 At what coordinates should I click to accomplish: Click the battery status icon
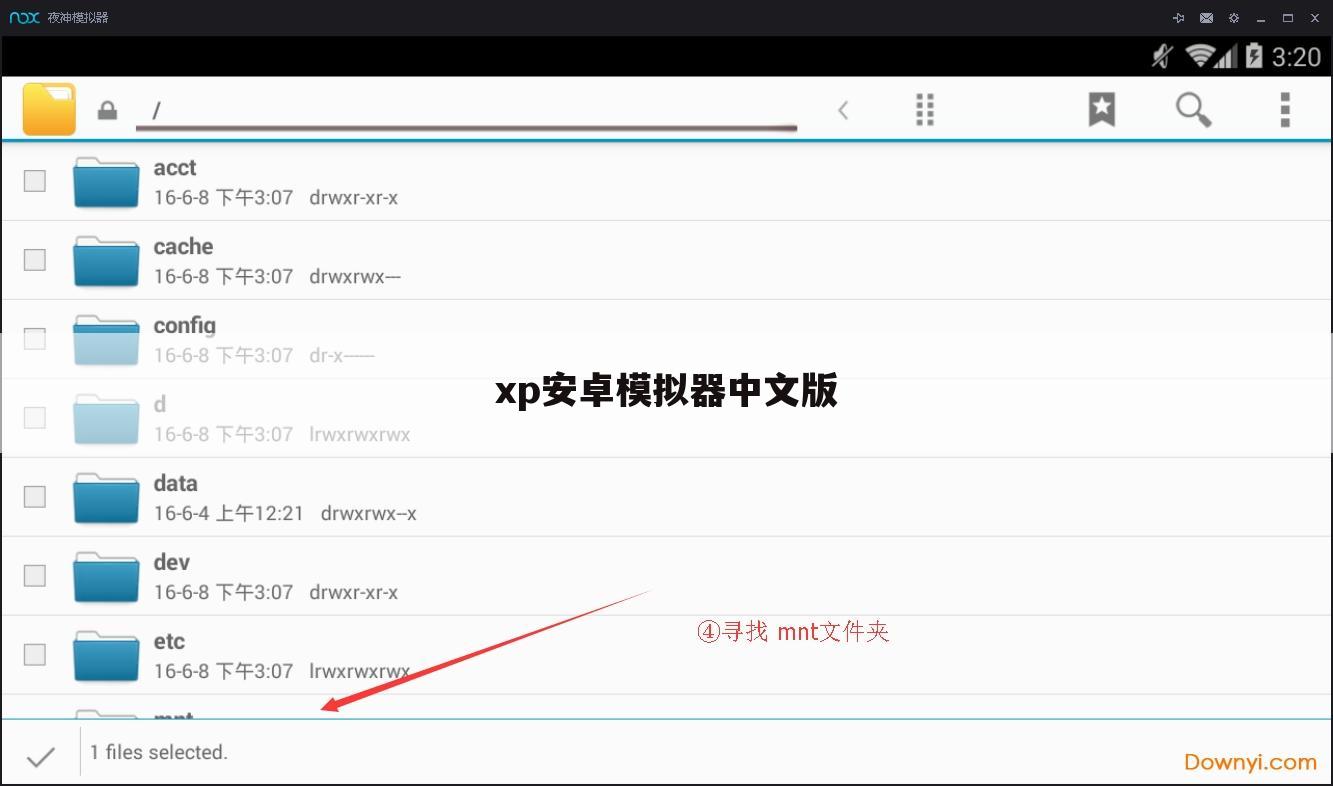(x=1254, y=56)
